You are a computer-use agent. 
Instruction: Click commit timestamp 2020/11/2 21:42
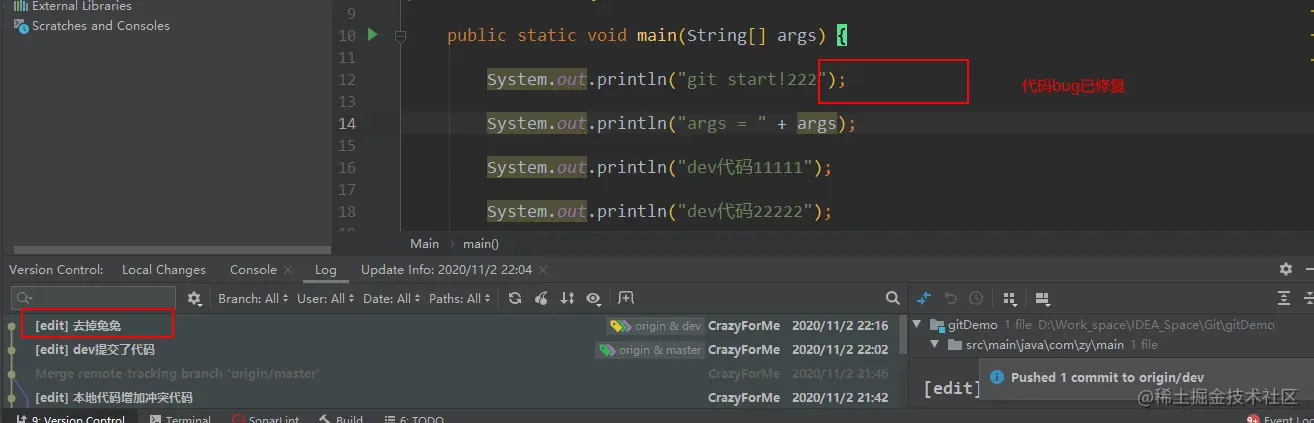[840, 397]
